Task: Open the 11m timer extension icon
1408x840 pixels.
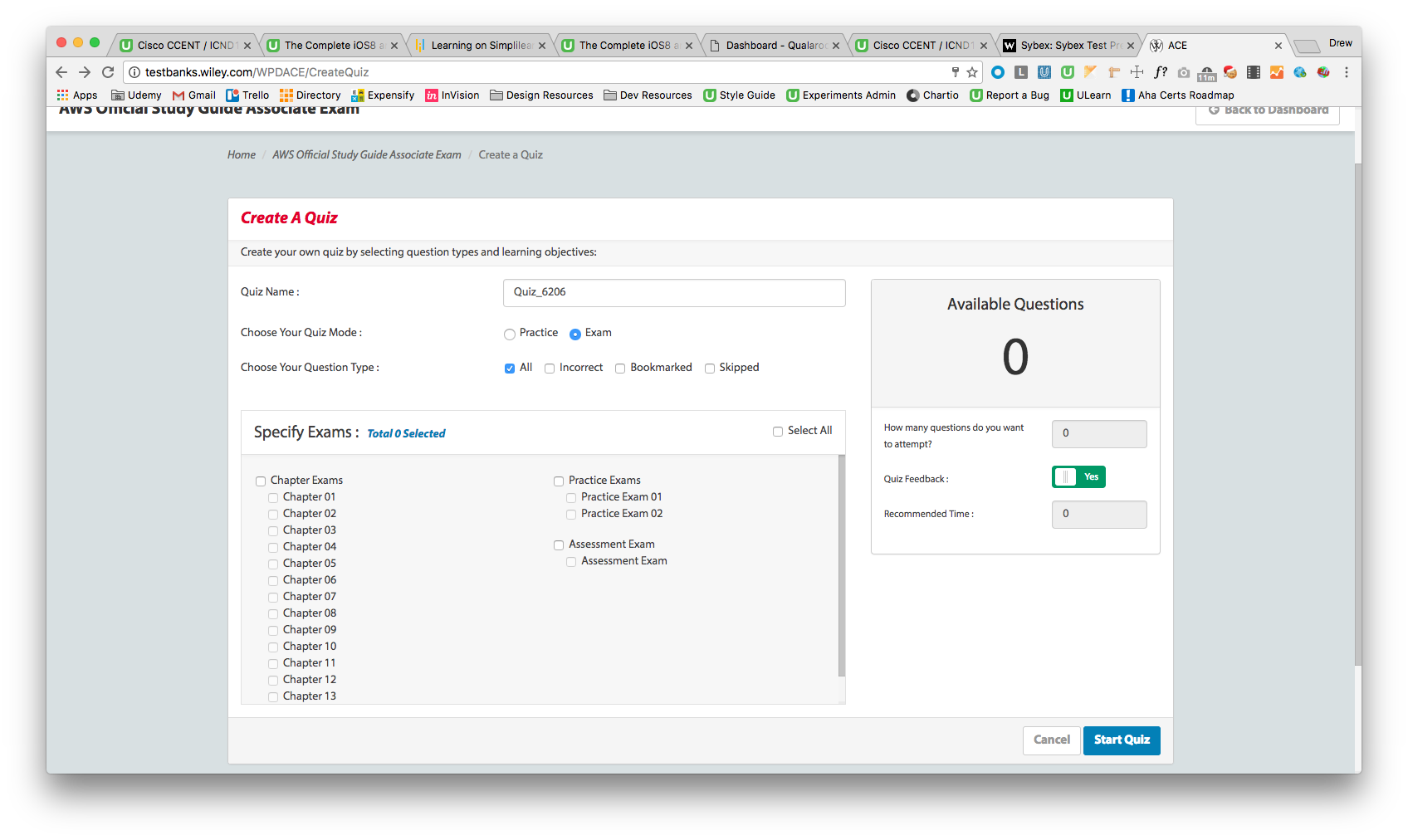Action: tap(1207, 73)
